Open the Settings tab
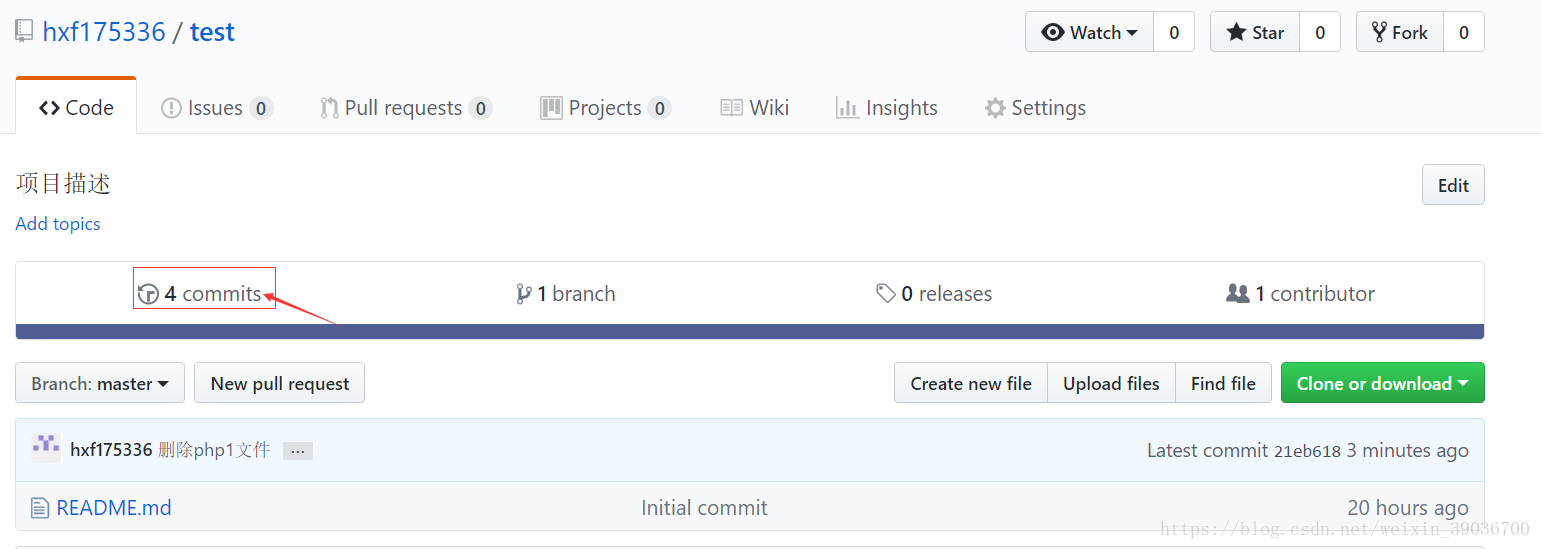 click(x=1035, y=107)
